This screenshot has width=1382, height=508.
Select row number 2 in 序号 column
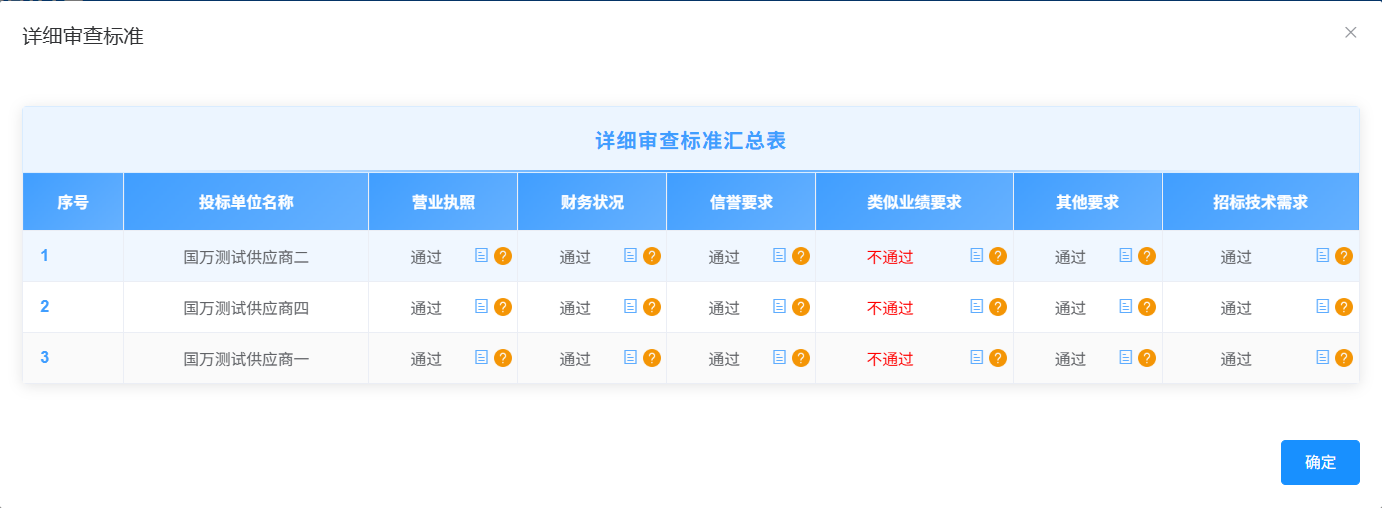point(45,307)
